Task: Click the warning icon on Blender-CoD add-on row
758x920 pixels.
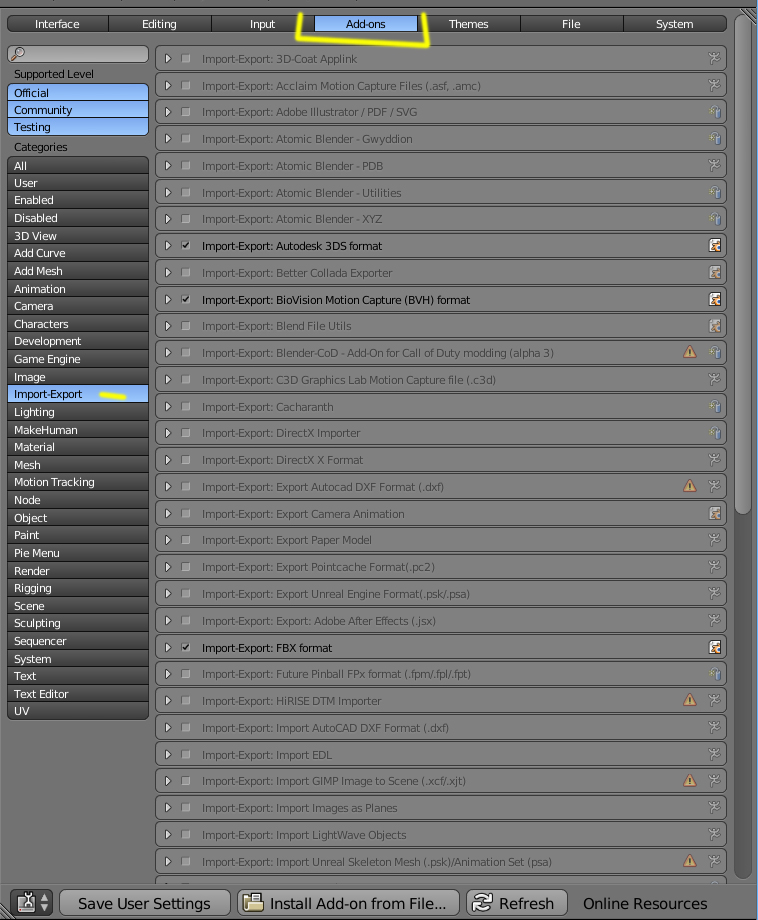Action: click(x=689, y=353)
